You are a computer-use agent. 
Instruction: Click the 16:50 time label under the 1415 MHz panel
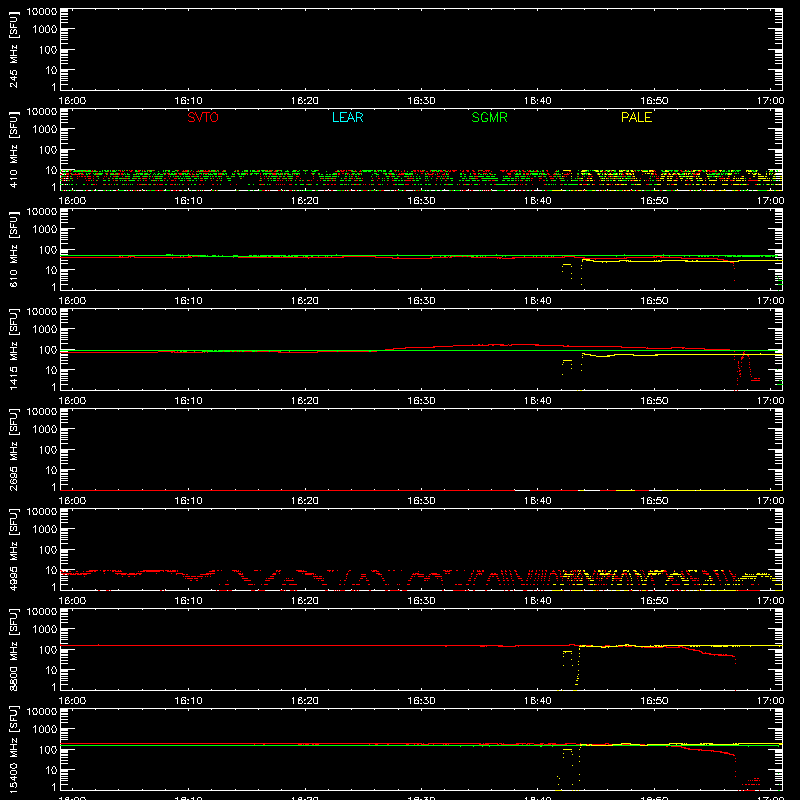click(x=654, y=401)
